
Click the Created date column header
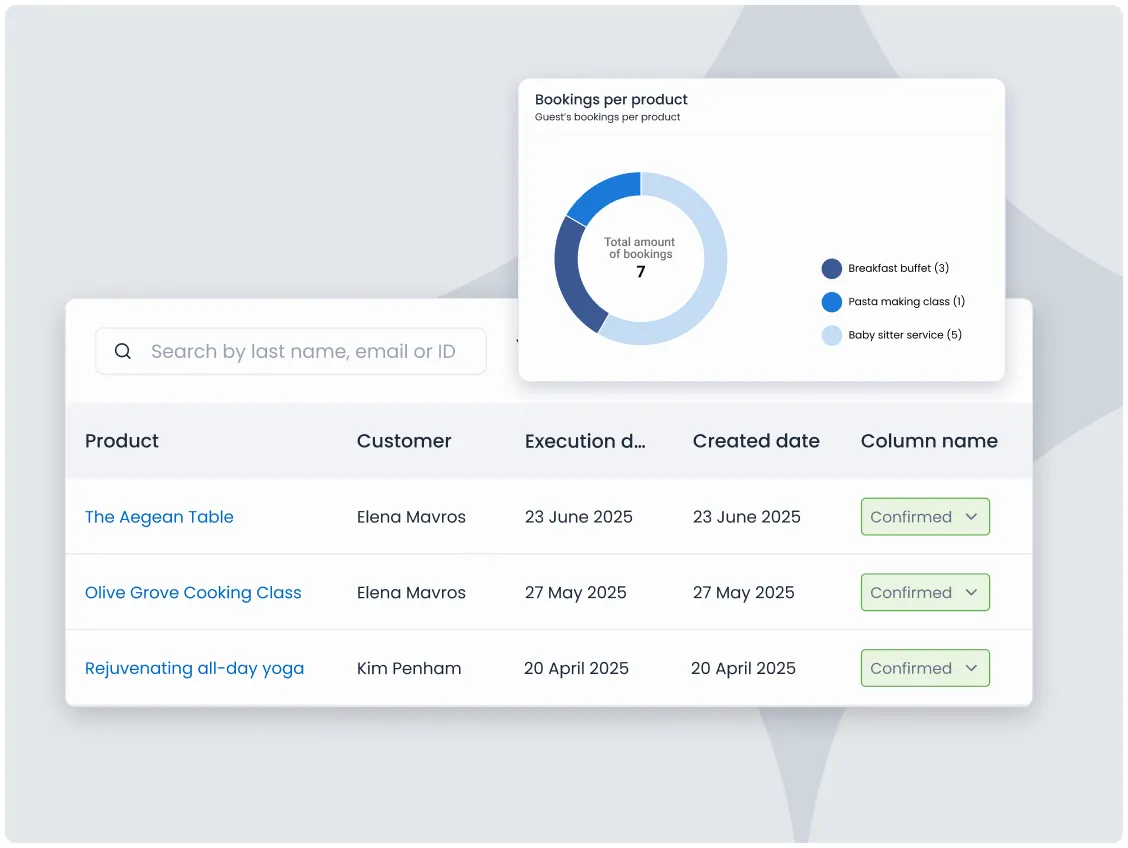coord(756,441)
